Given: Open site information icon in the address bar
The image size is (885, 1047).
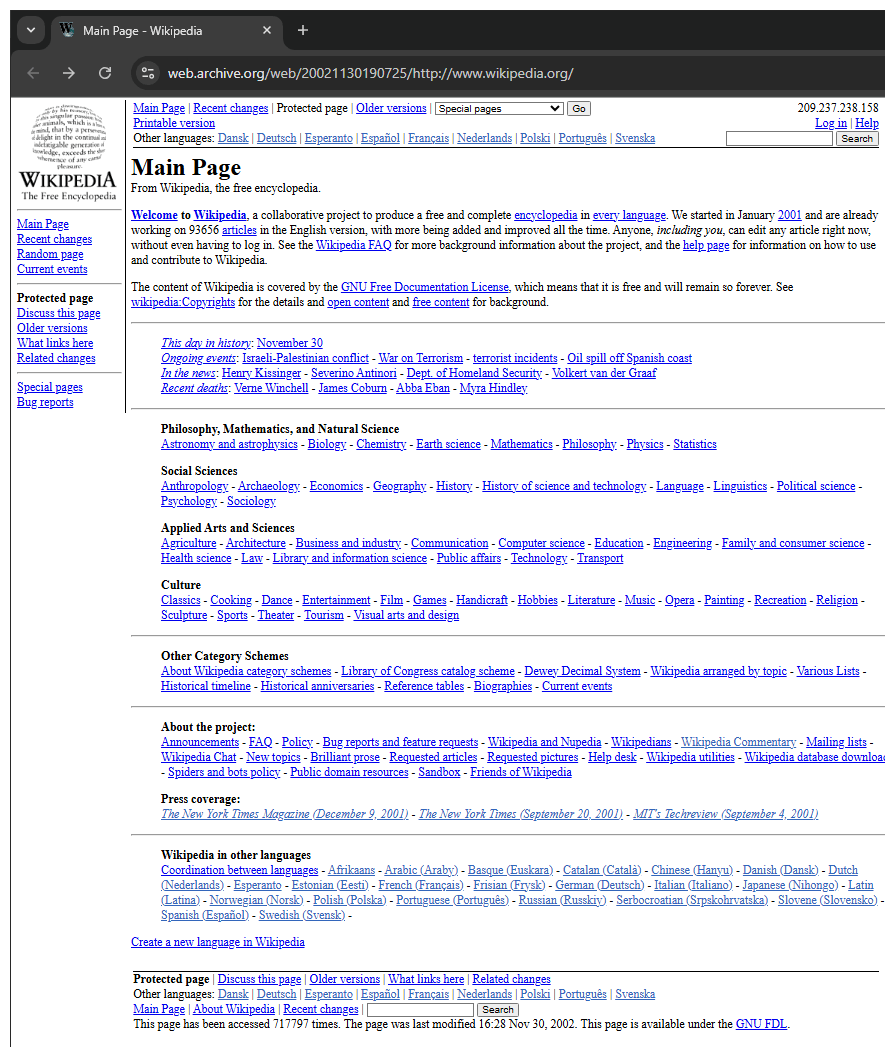Looking at the screenshot, I should (147, 73).
